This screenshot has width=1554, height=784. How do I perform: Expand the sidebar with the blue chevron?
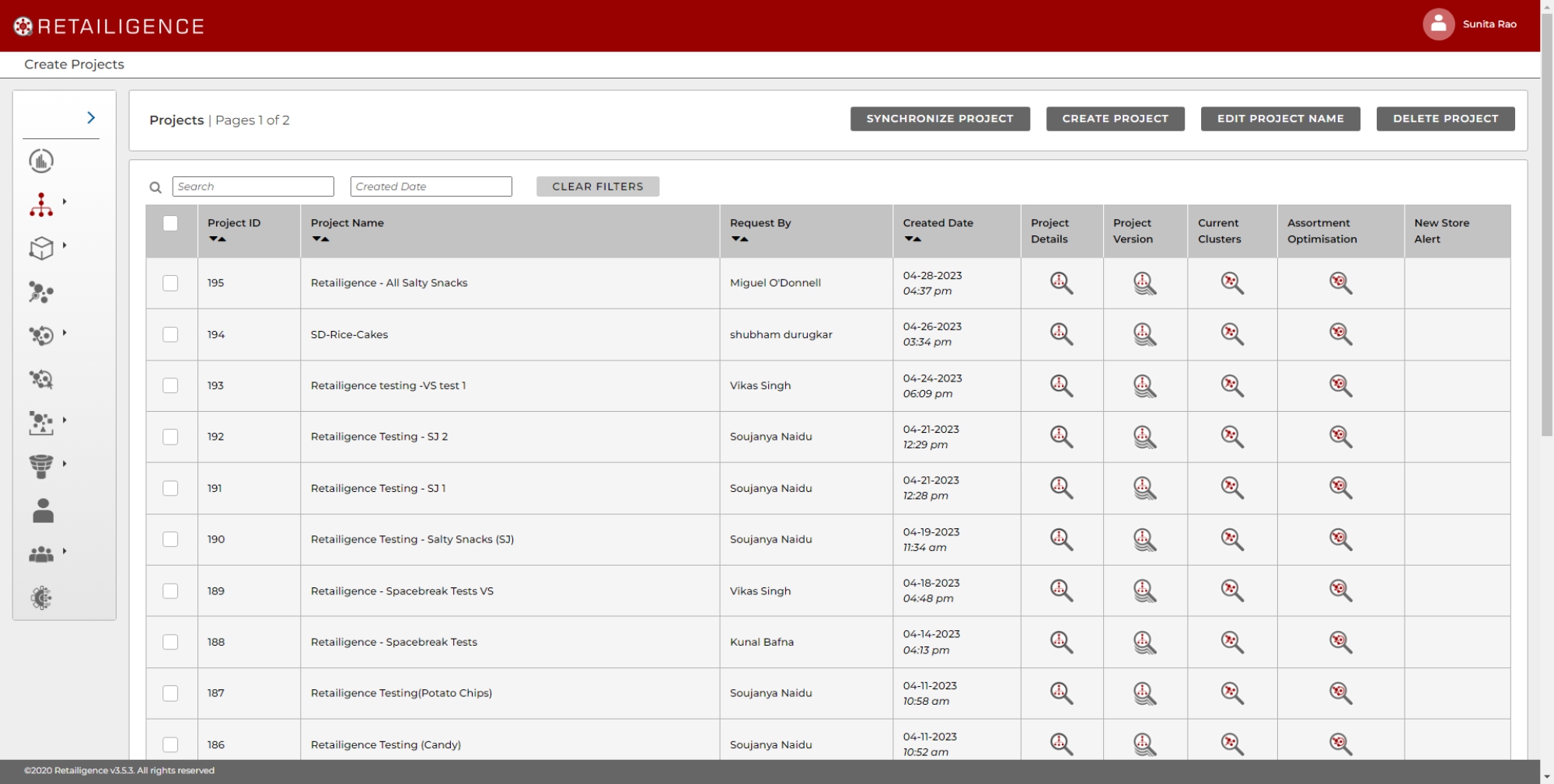(91, 117)
